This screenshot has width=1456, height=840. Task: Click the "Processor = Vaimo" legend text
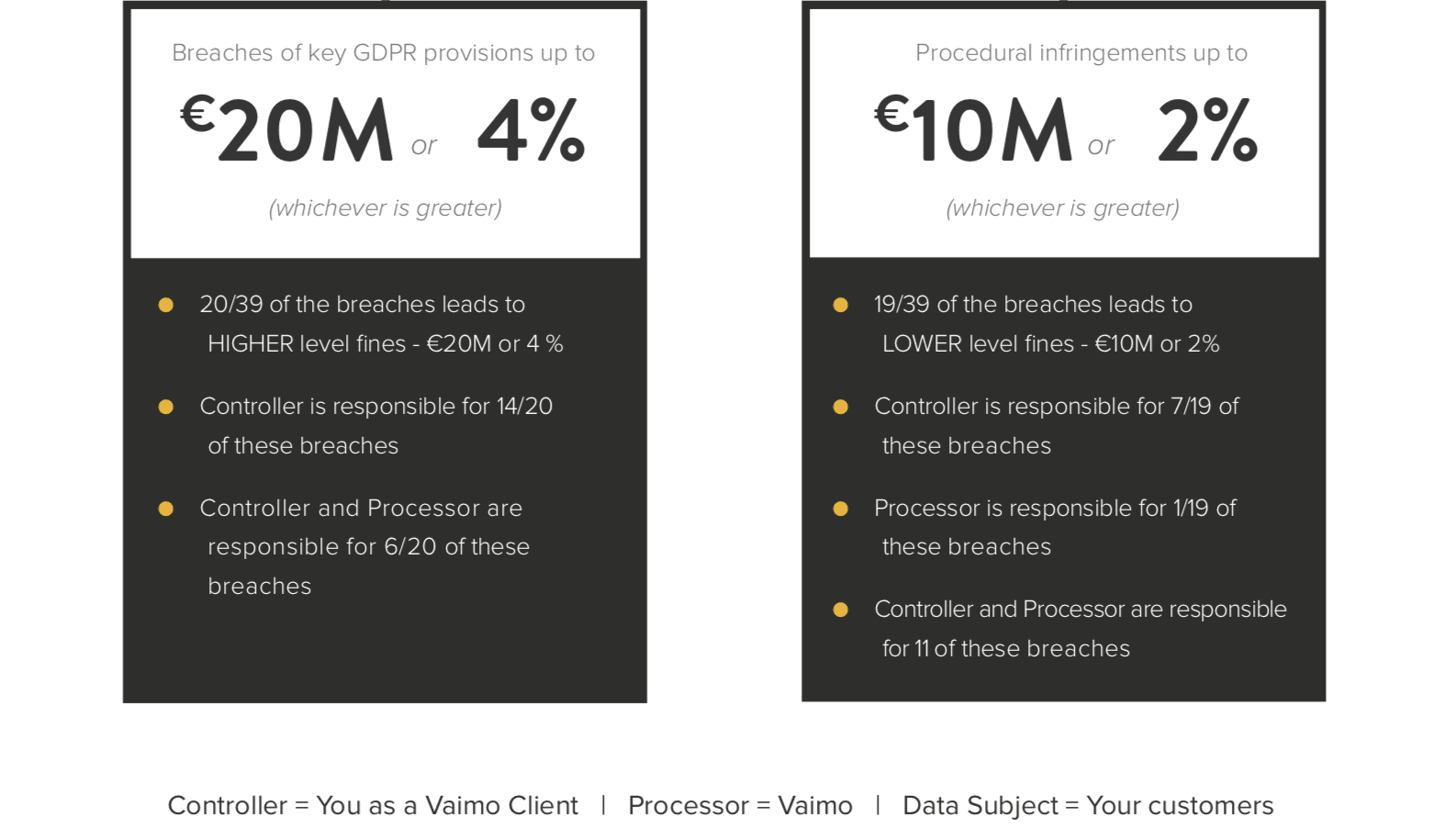click(740, 806)
